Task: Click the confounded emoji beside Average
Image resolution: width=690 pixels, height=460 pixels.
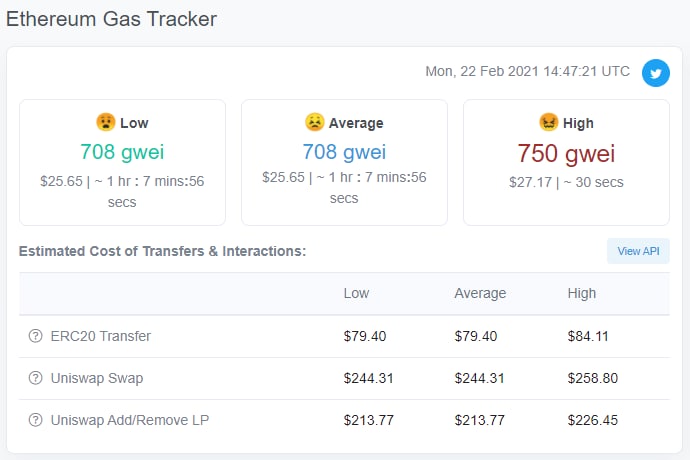Action: pos(314,122)
